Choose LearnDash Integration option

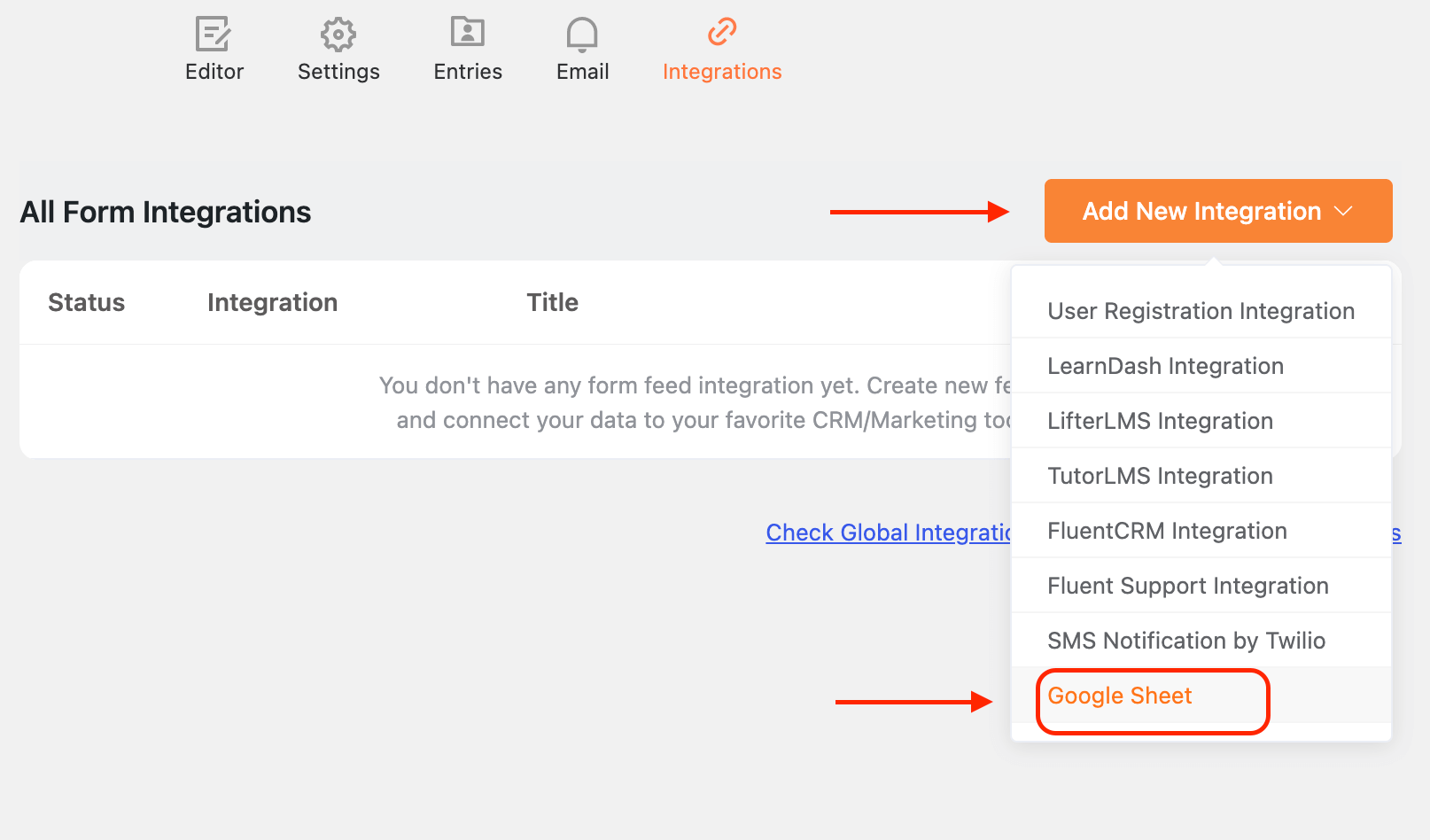[1201, 366]
